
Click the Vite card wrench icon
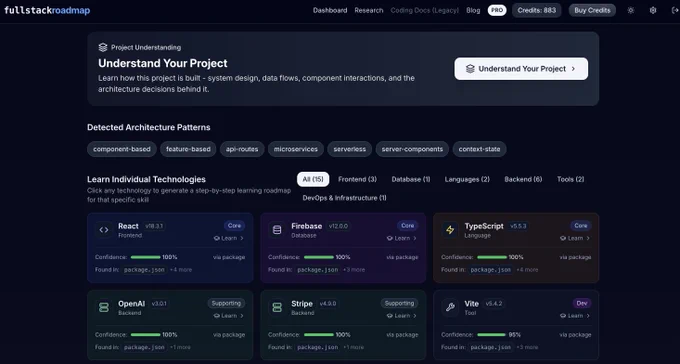450,308
